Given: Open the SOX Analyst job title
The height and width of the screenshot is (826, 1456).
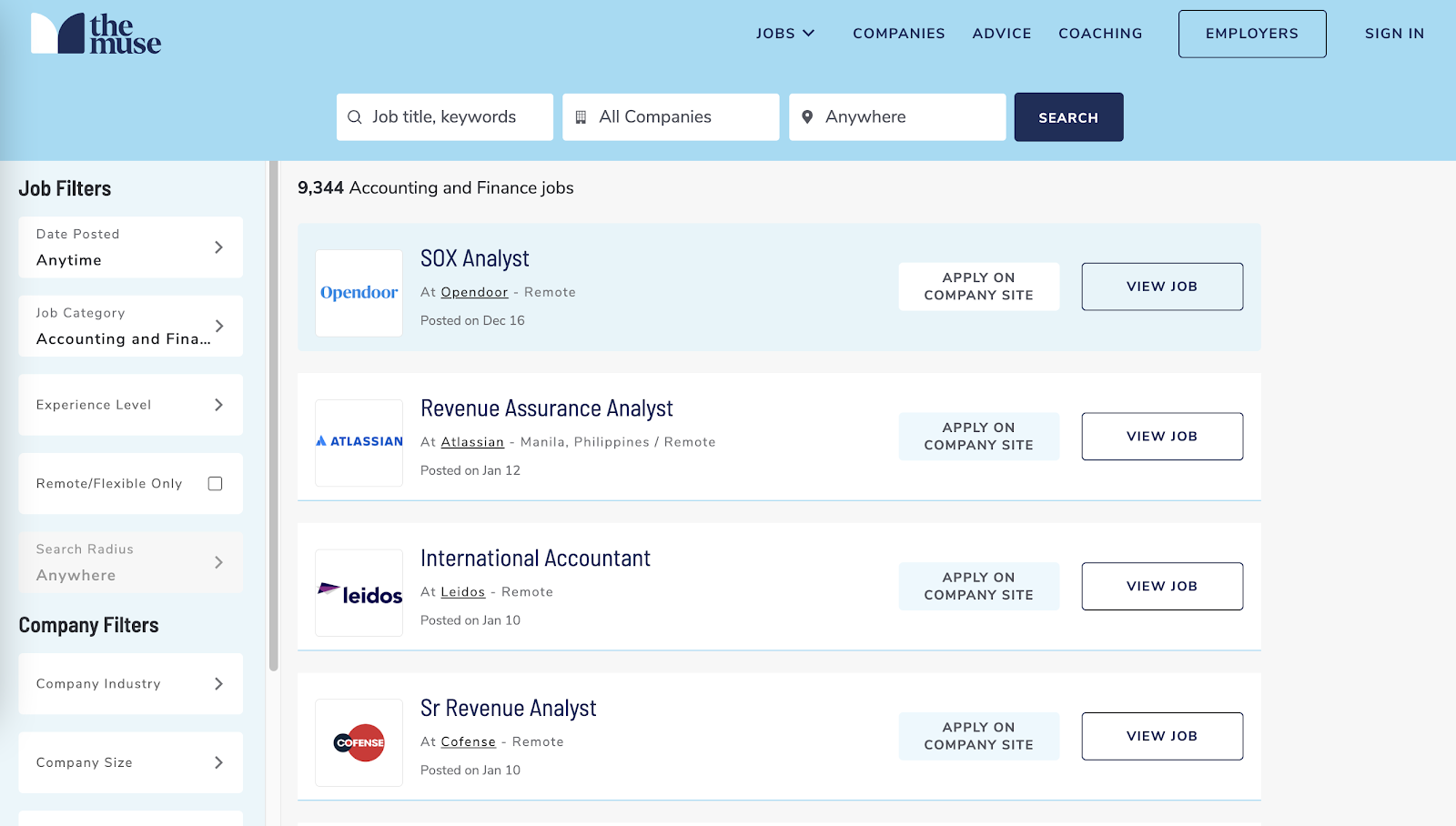Looking at the screenshot, I should [x=475, y=259].
